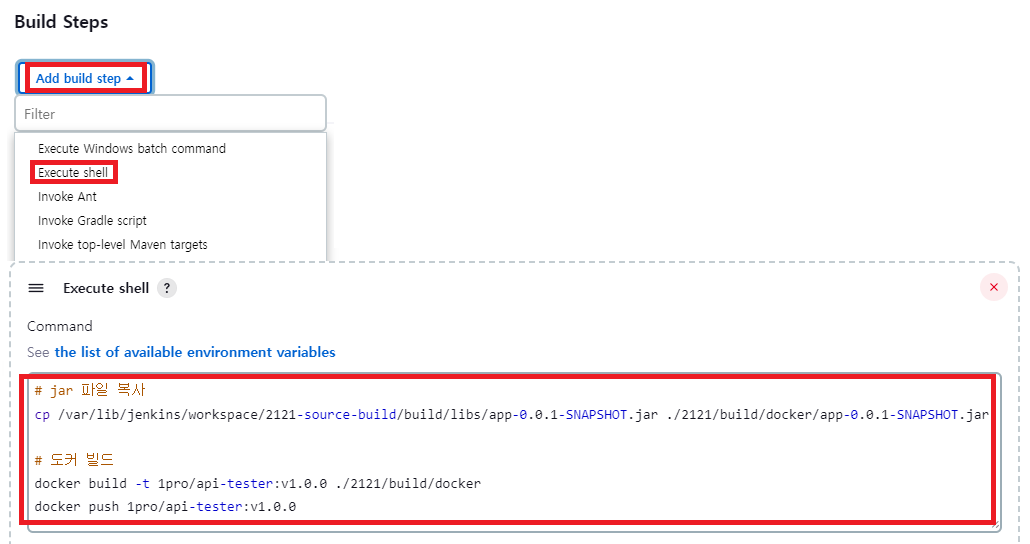Open the list of available environment variables link
This screenshot has width=1030, height=544.
(195, 352)
